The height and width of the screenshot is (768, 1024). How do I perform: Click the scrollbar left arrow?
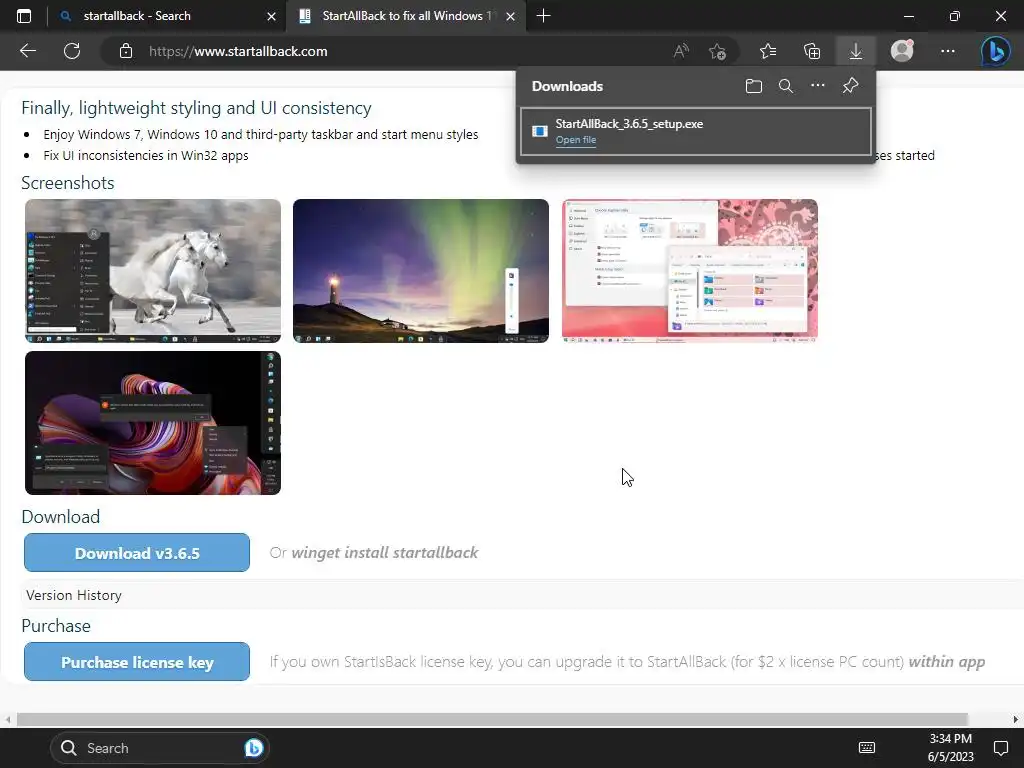[8, 719]
